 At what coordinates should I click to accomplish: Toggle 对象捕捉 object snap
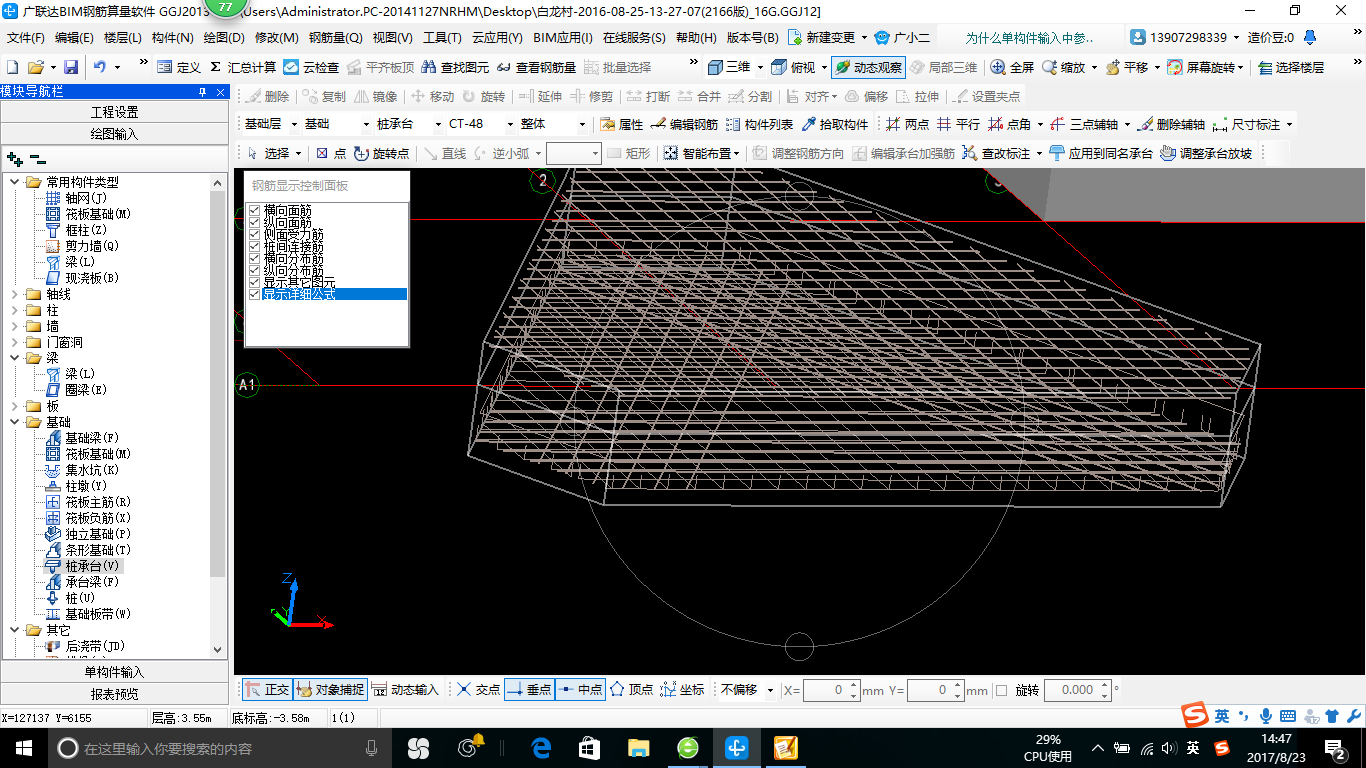coord(330,690)
